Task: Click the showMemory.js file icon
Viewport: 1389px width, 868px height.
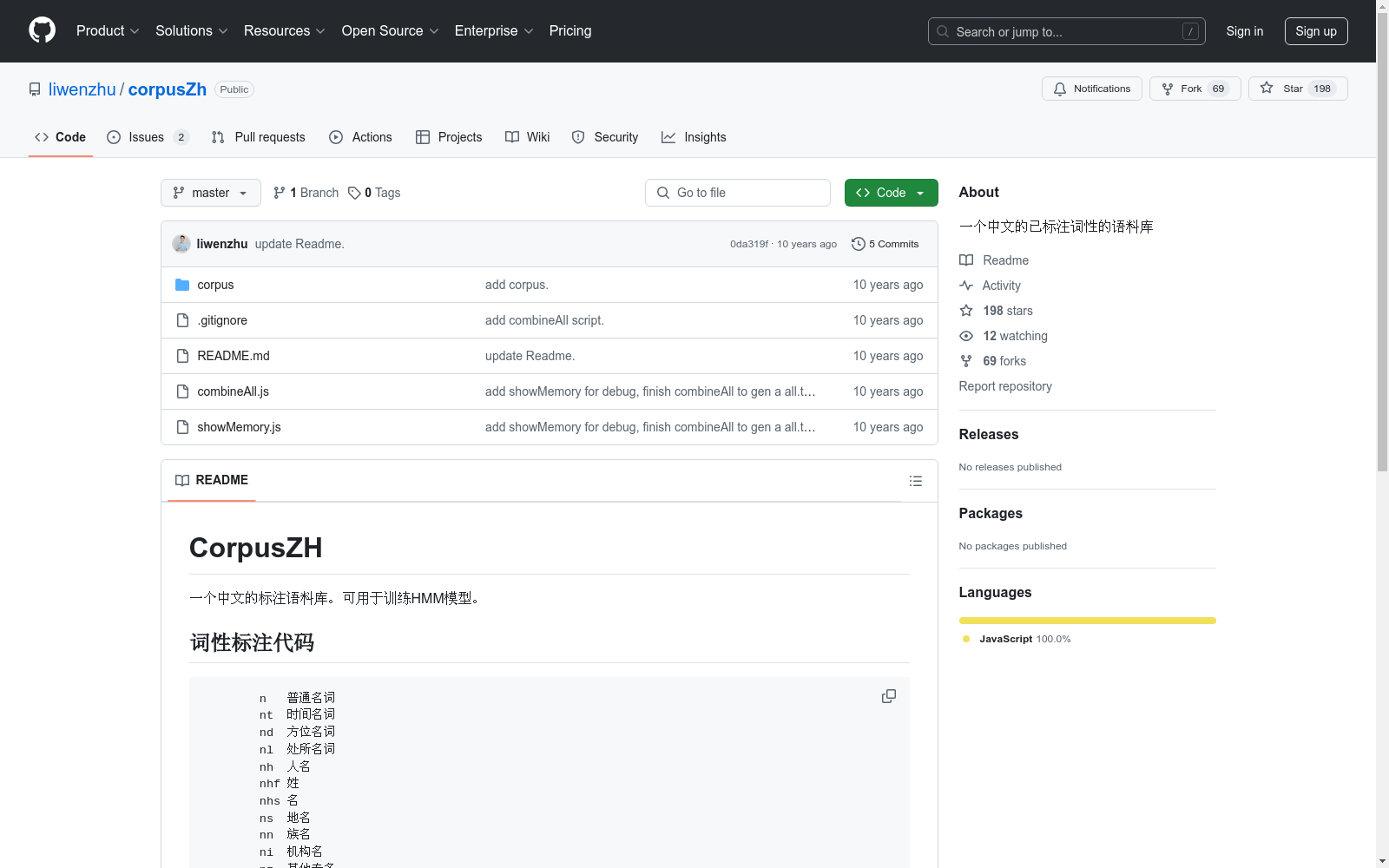Action: [x=182, y=427]
